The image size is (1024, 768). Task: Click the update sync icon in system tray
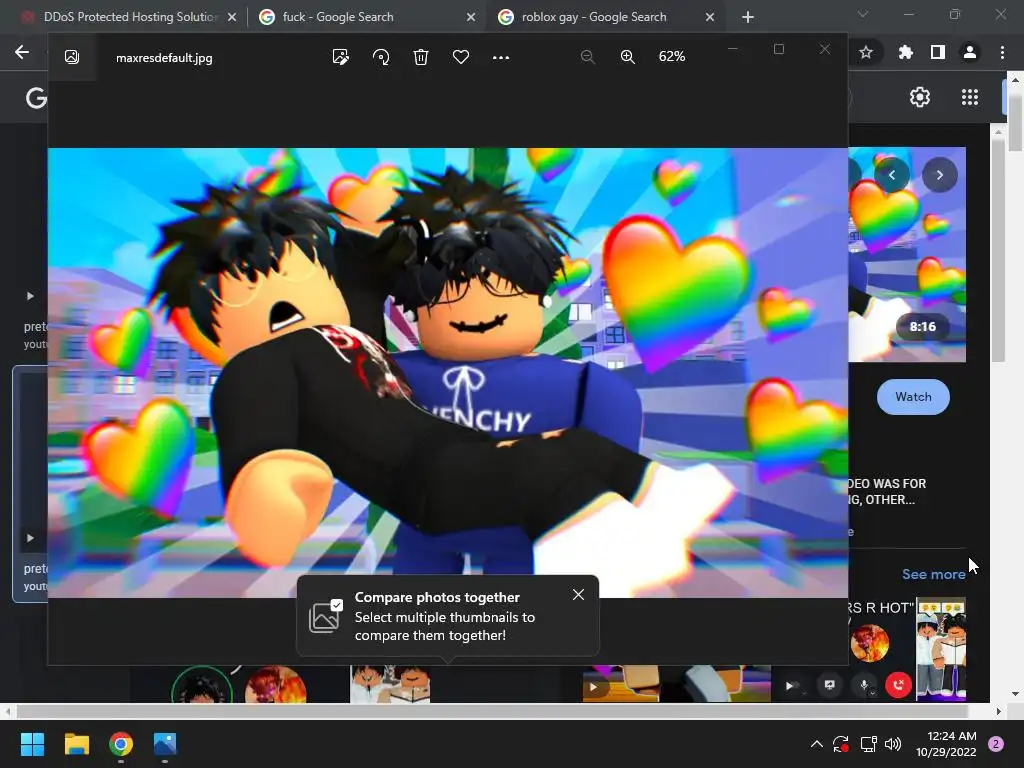(840, 744)
